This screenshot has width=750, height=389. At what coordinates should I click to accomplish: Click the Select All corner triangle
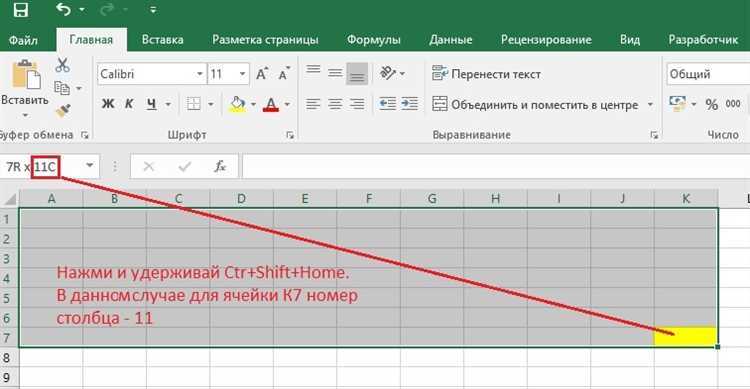point(10,199)
